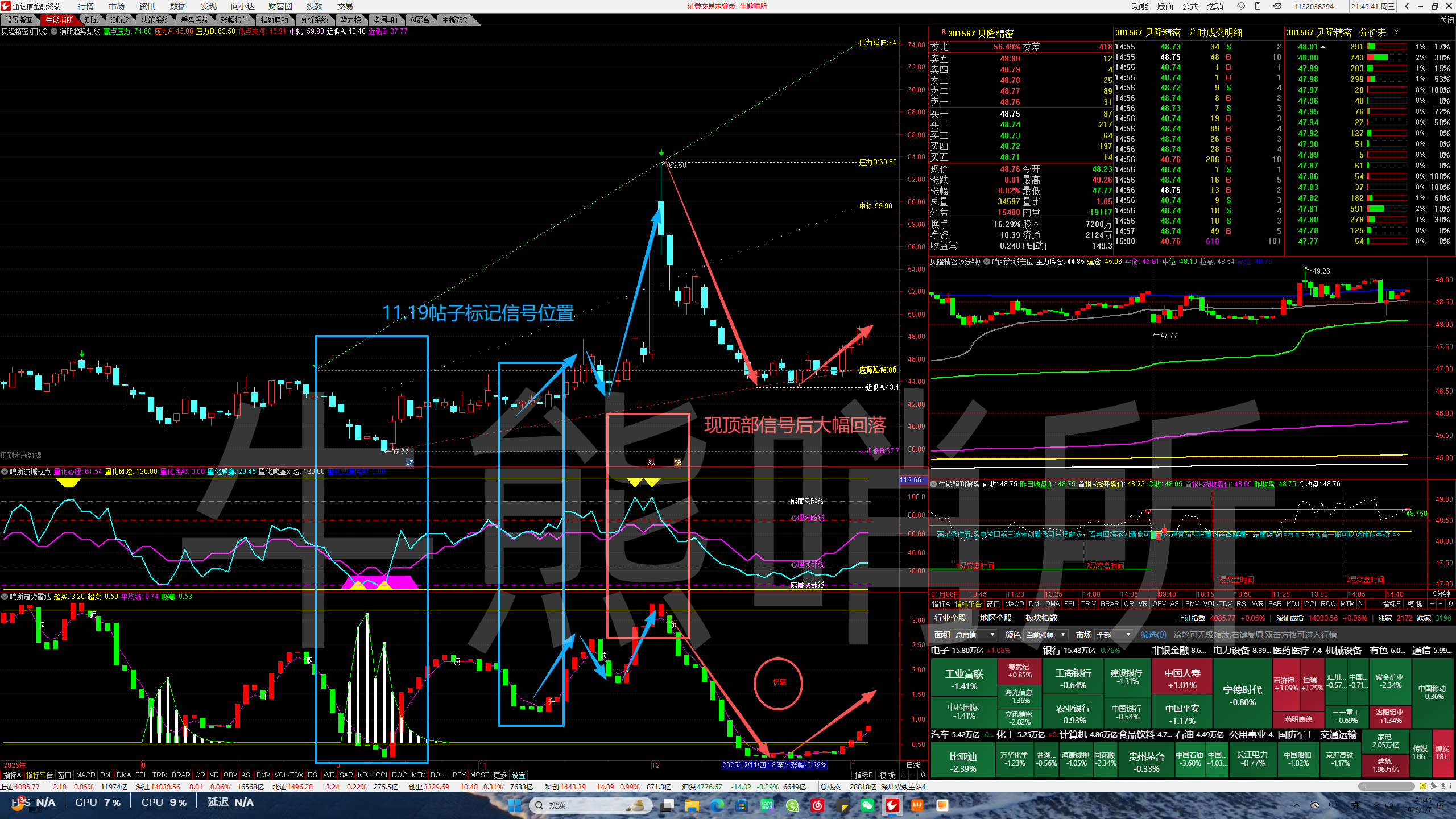Expand the 市场 全部 dropdown
Viewport: 1456px width, 819px height.
pyautogui.click(x=1128, y=635)
